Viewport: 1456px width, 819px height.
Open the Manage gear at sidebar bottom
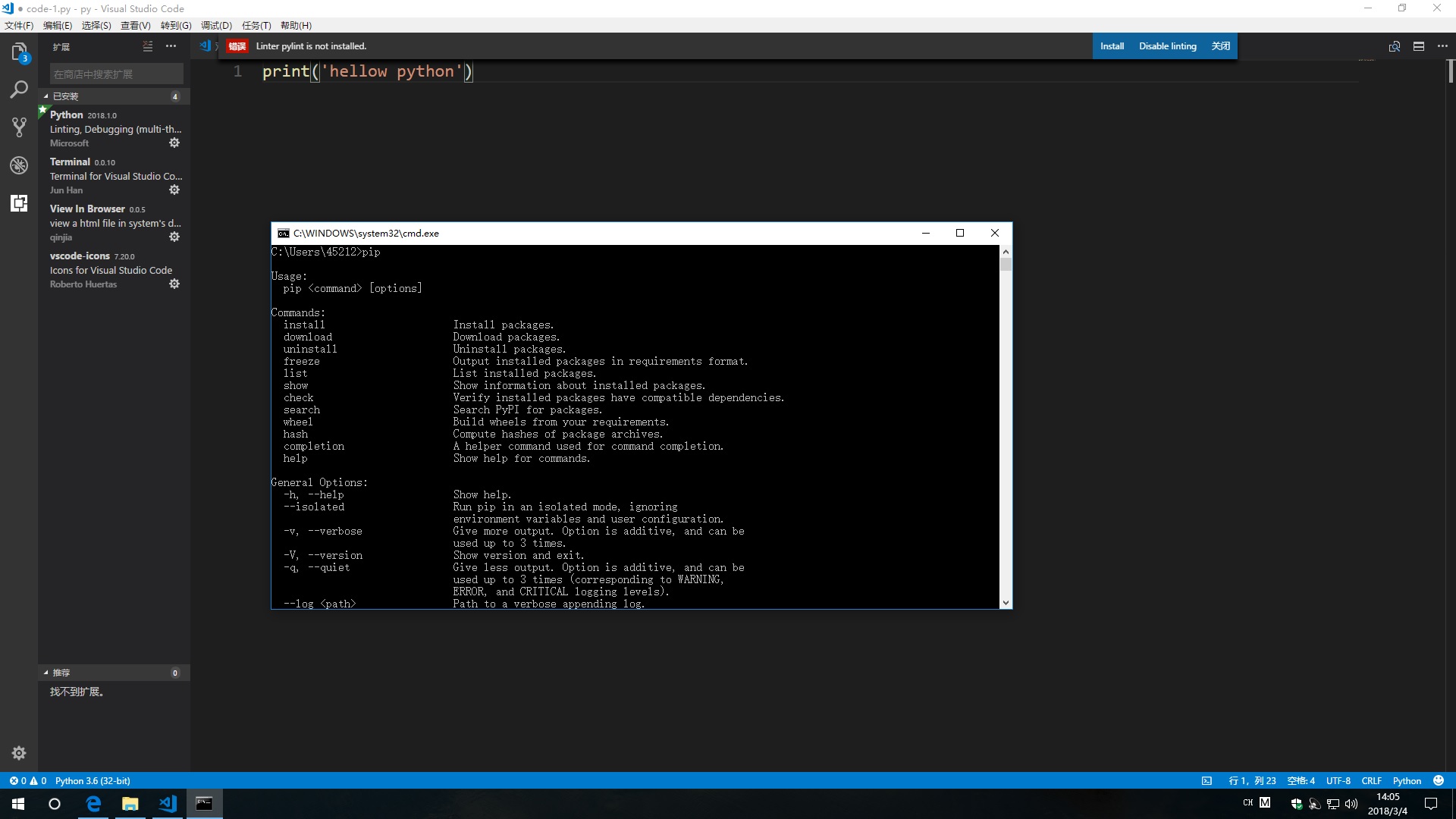[x=19, y=753]
